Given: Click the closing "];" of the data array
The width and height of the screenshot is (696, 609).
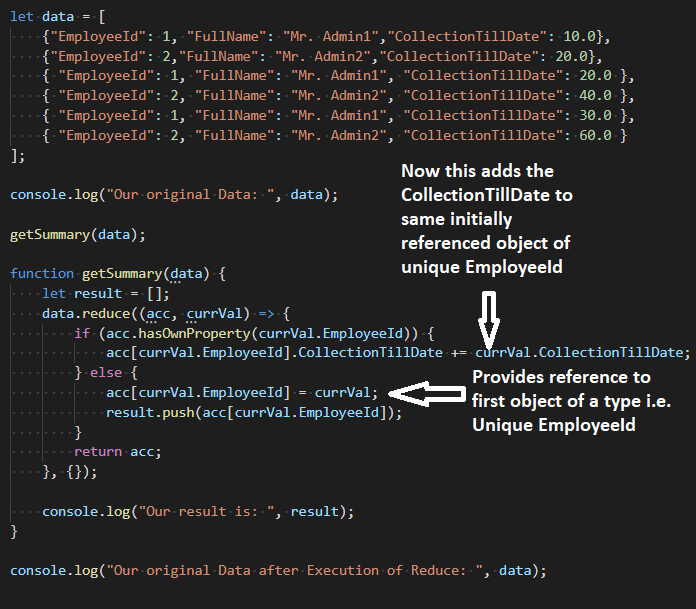Looking at the screenshot, I should pyautogui.click(x=18, y=156).
